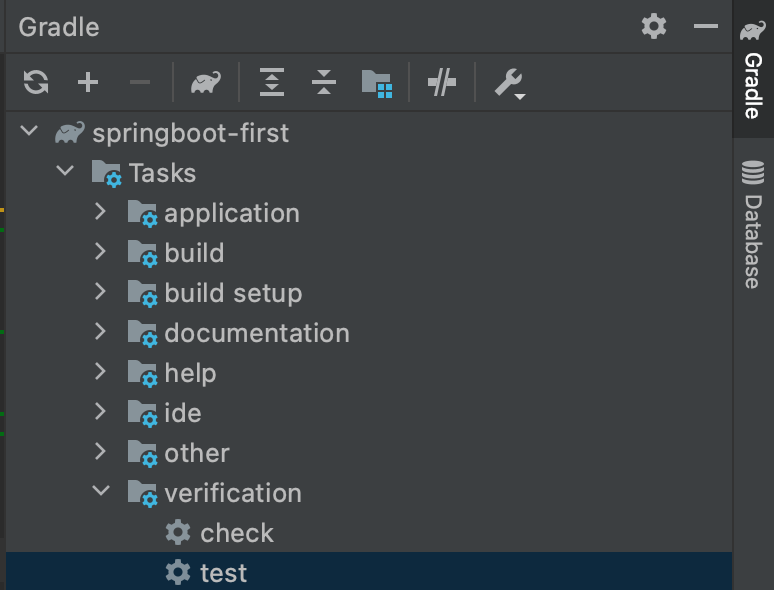Viewport: 774px width, 590px height.
Task: Click the Gradle elephant icon on side tab
Action: (x=753, y=31)
